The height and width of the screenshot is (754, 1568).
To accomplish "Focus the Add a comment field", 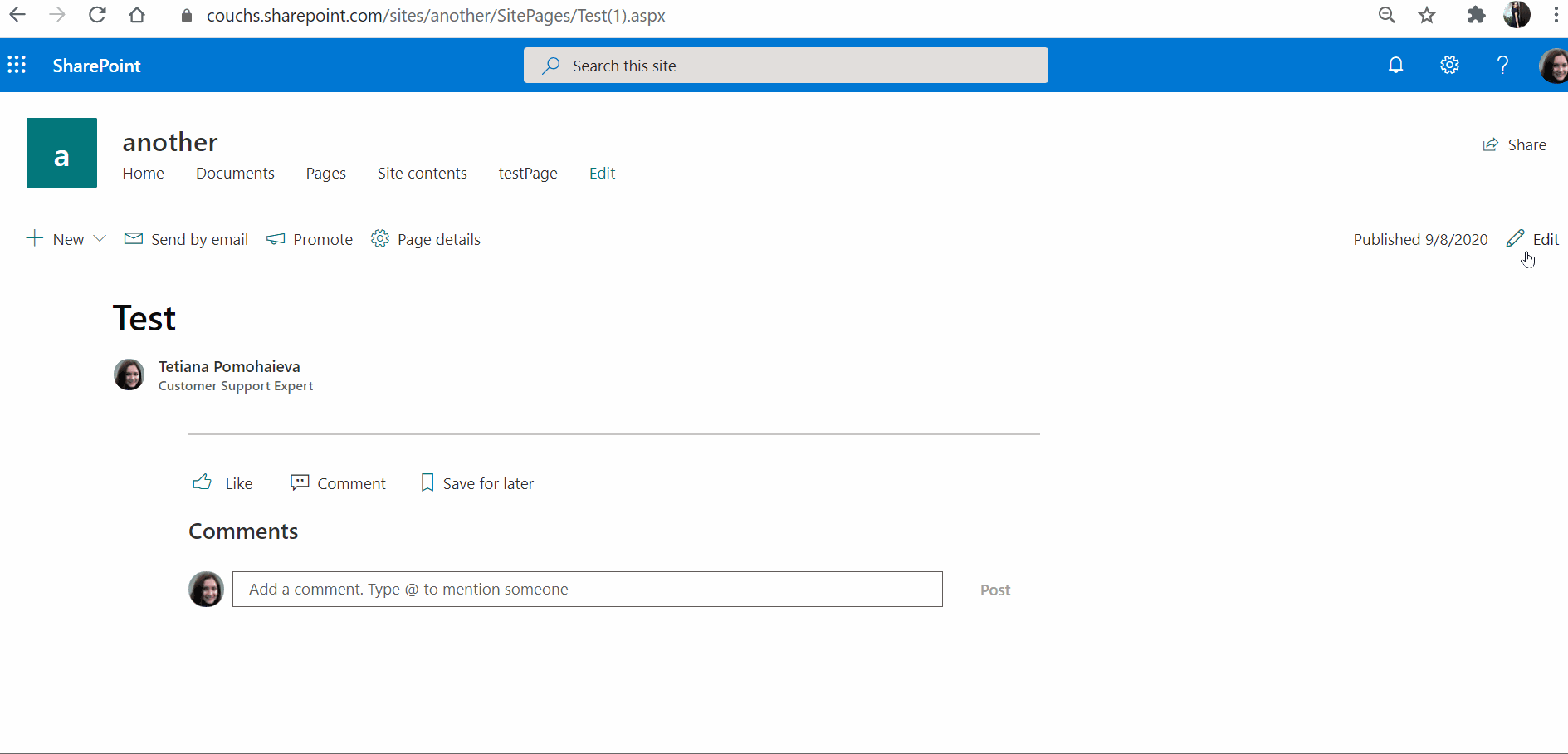I will click(x=588, y=589).
